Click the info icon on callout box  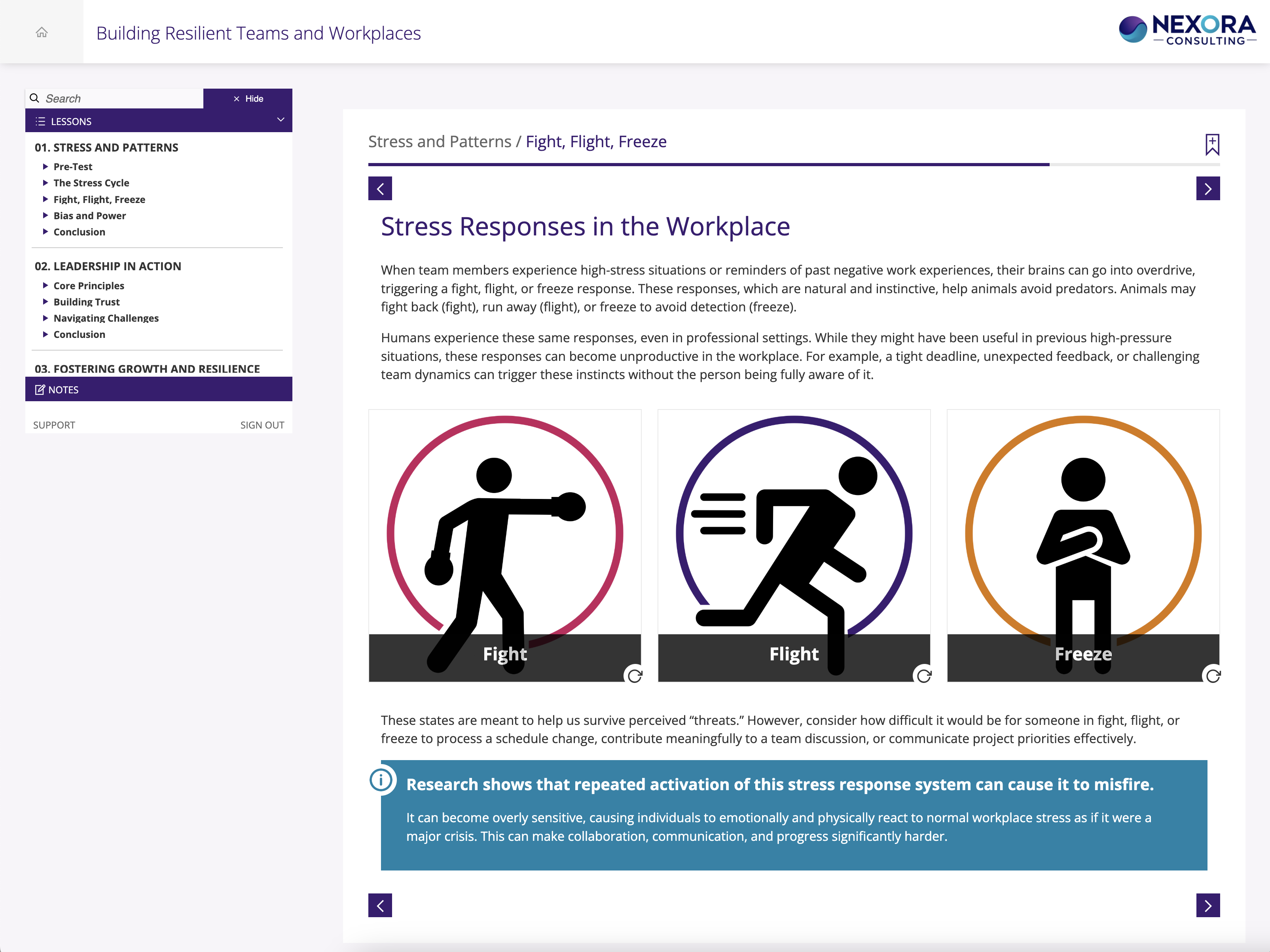(x=381, y=779)
